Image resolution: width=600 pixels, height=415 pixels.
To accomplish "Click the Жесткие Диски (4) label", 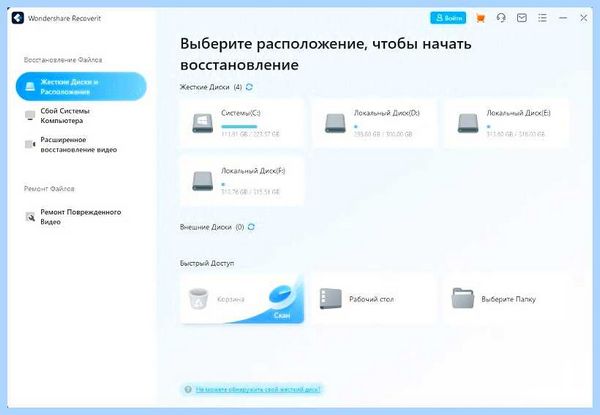I will point(211,87).
